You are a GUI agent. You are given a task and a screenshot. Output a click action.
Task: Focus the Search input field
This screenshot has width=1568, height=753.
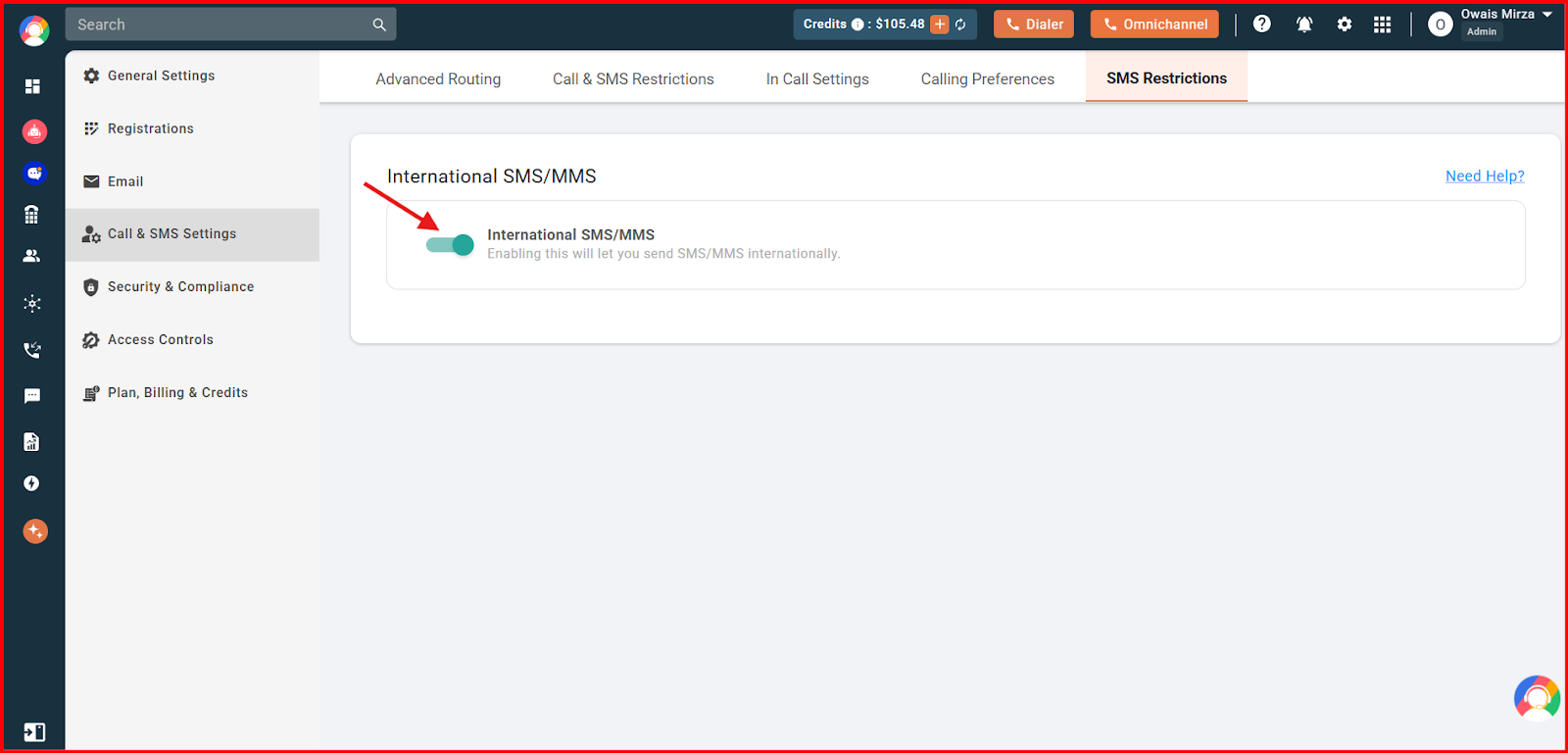click(x=230, y=25)
